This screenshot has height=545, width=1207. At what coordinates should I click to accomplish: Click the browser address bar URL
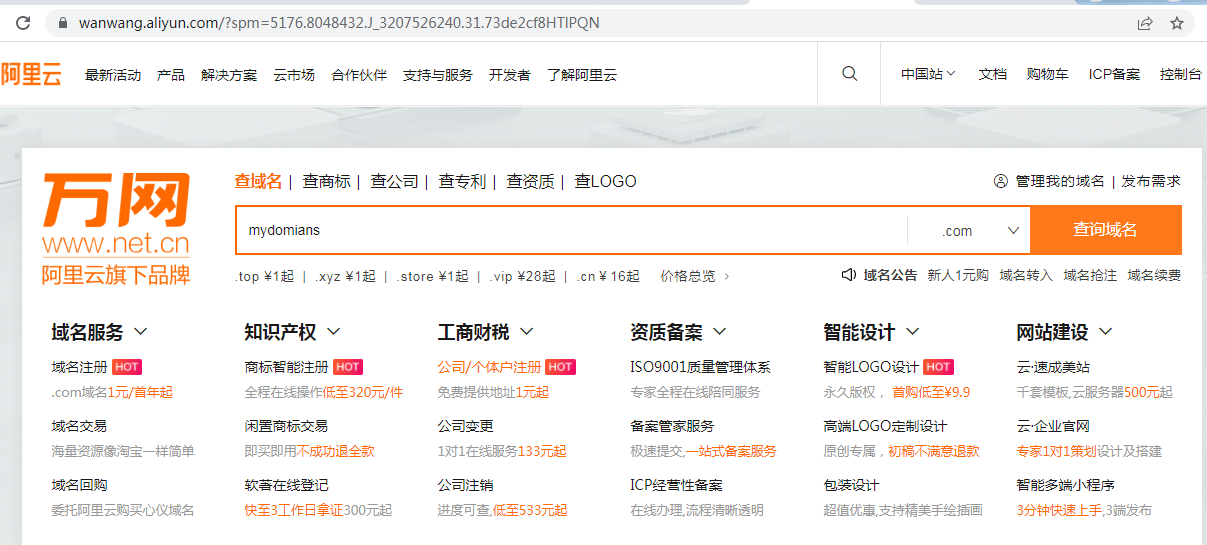click(x=339, y=22)
